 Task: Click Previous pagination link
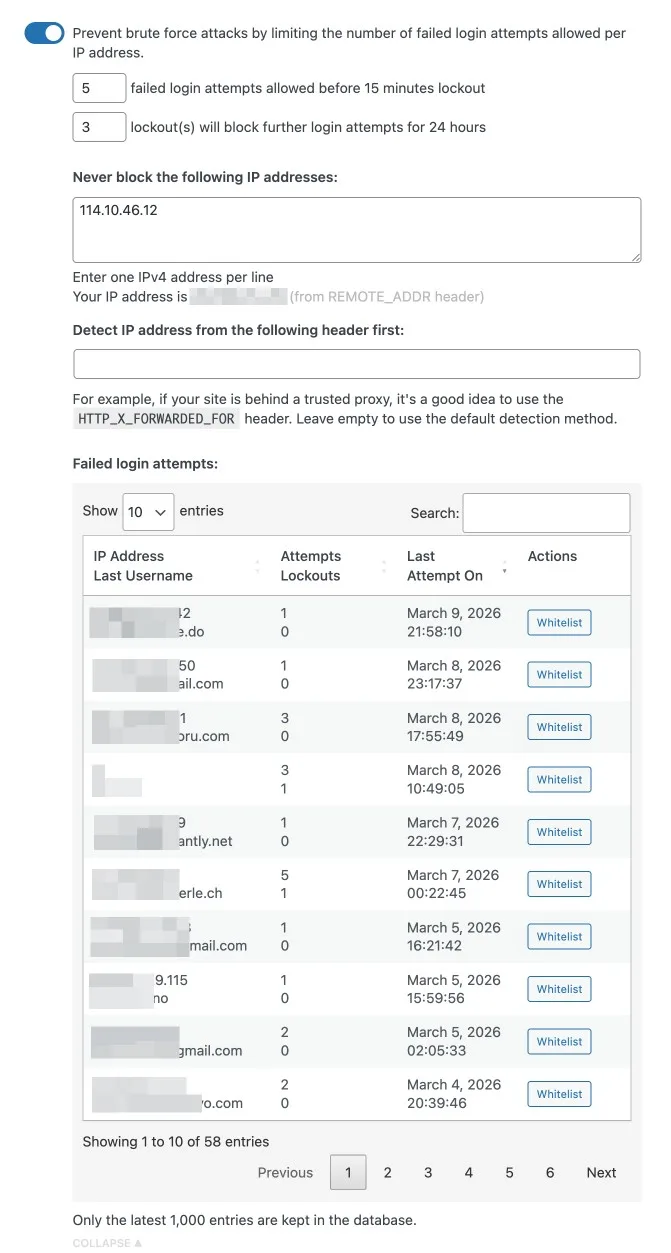coord(285,1172)
